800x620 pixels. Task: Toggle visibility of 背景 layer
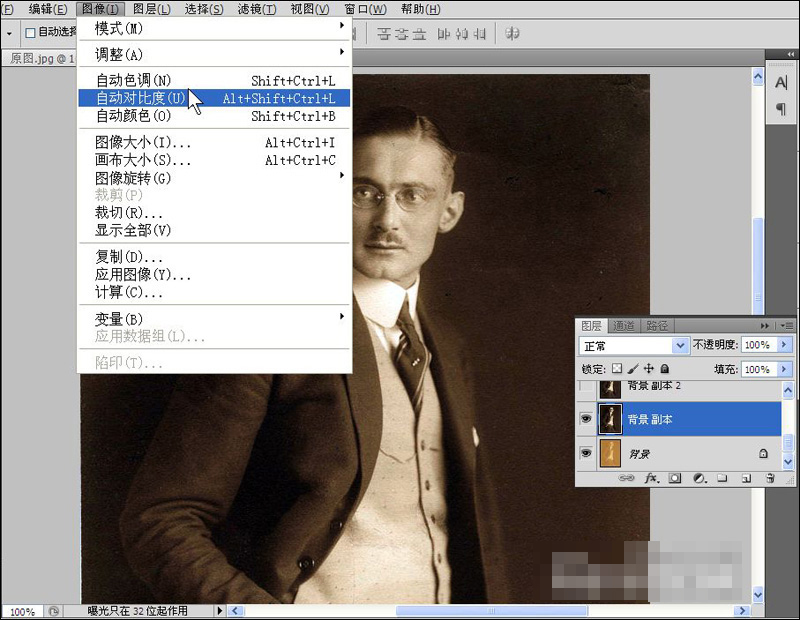coord(586,453)
